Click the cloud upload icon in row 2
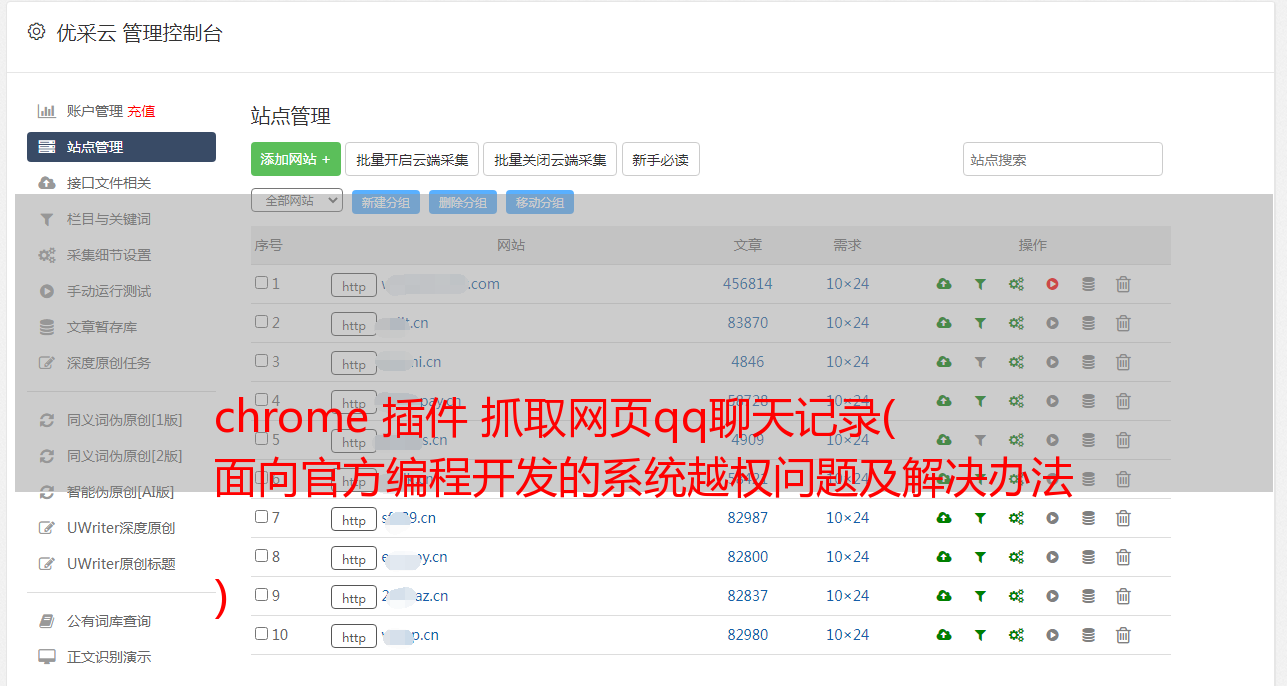This screenshot has width=1287, height=686. tap(944, 323)
